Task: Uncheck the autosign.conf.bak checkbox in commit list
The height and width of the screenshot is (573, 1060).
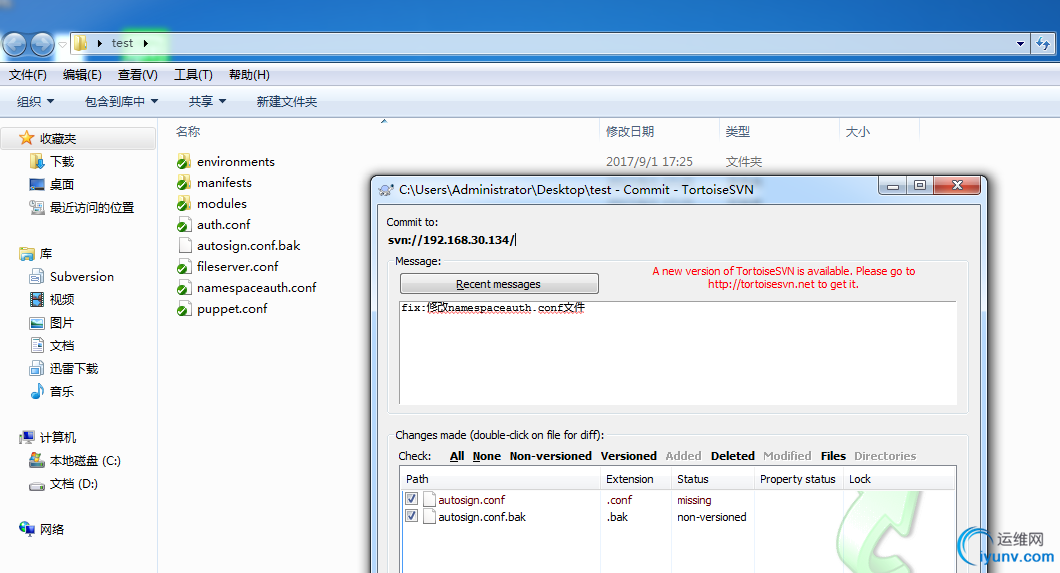Action: tap(411, 516)
